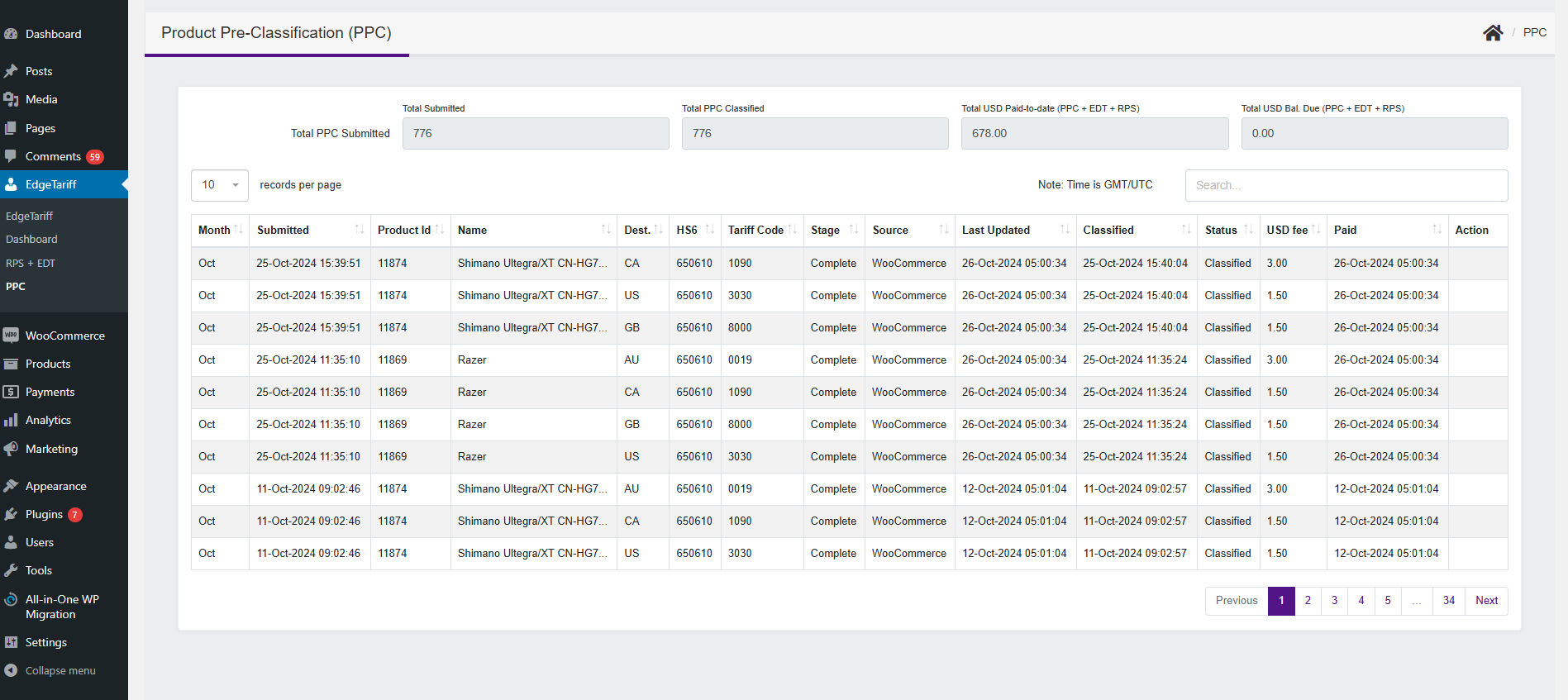
Task: Sort table by Paid column arrows
Action: 1437,230
